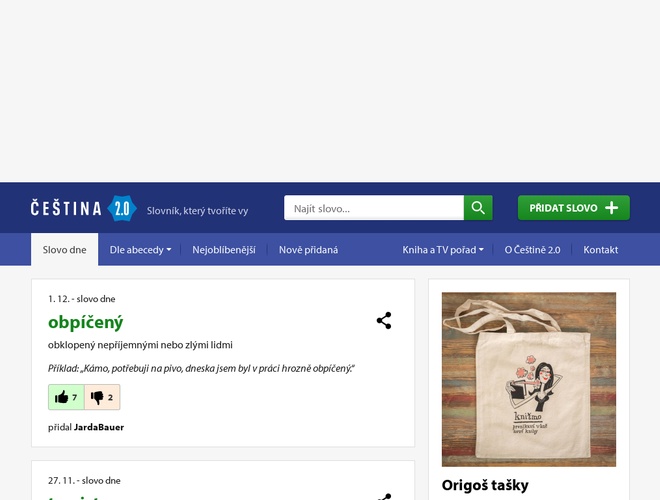Screen dimensions: 660x500
Task: Expand the Kniha a TV pořad dropdown
Action: (x=443, y=250)
